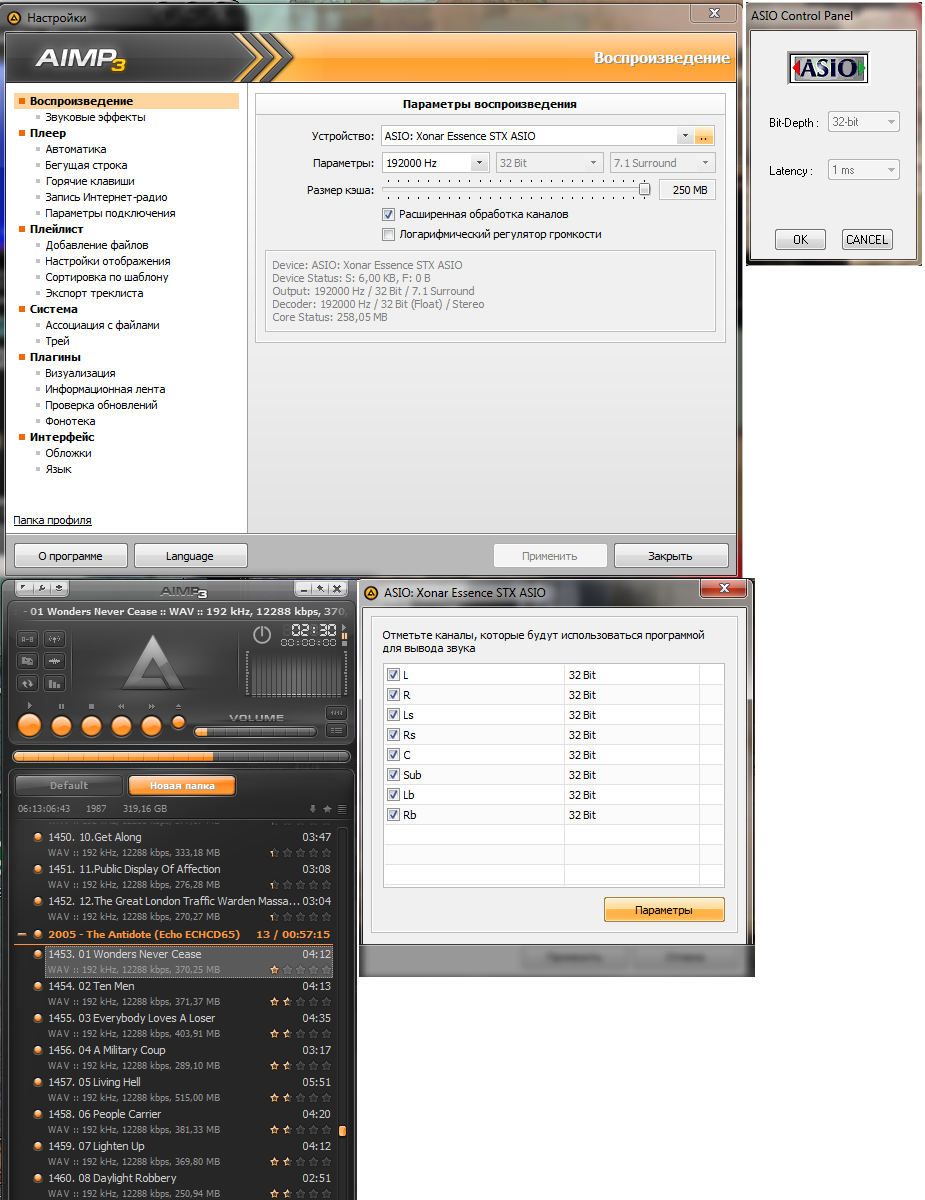Skip to the next track

click(x=151, y=726)
